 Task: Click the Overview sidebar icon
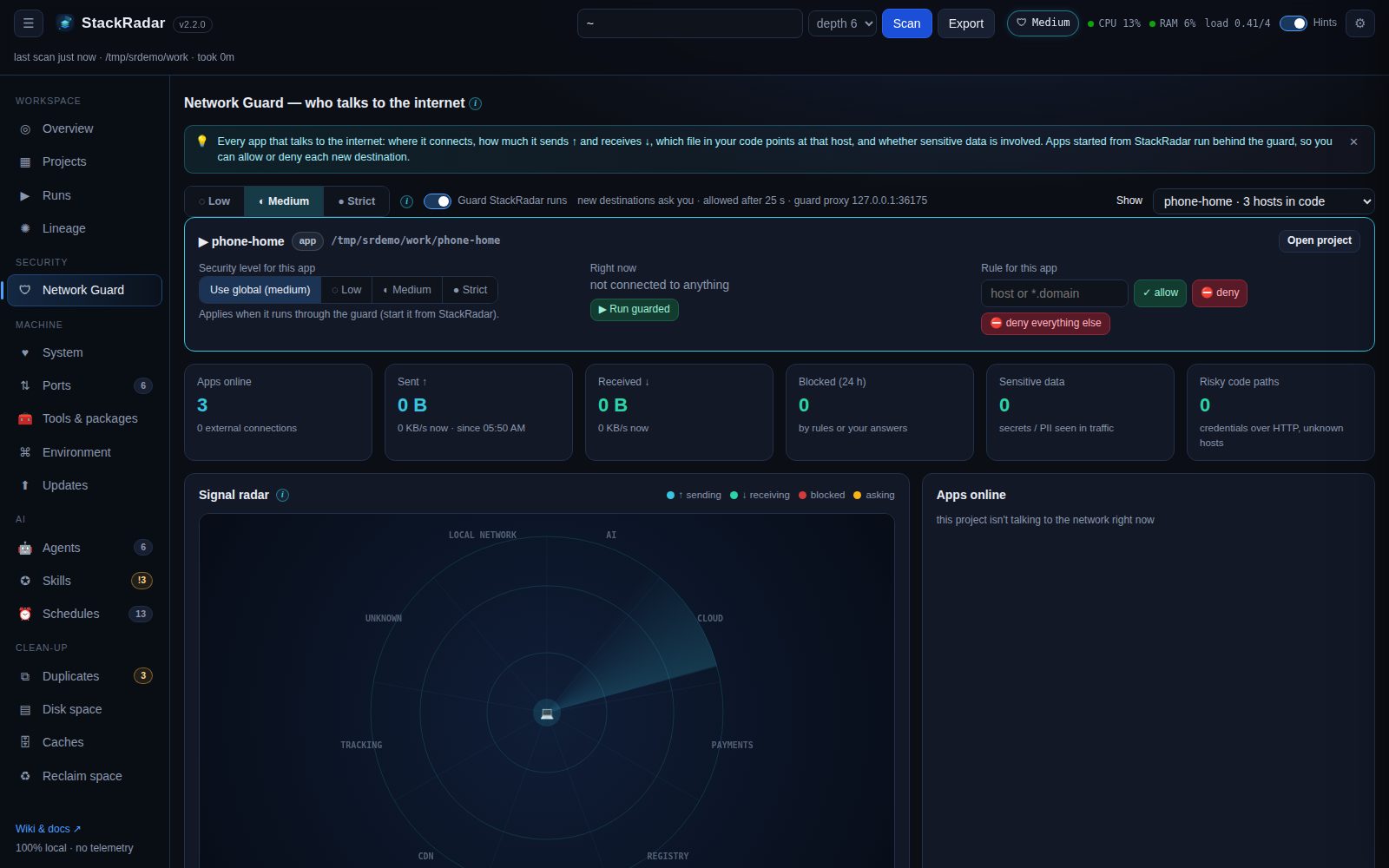pyautogui.click(x=25, y=128)
